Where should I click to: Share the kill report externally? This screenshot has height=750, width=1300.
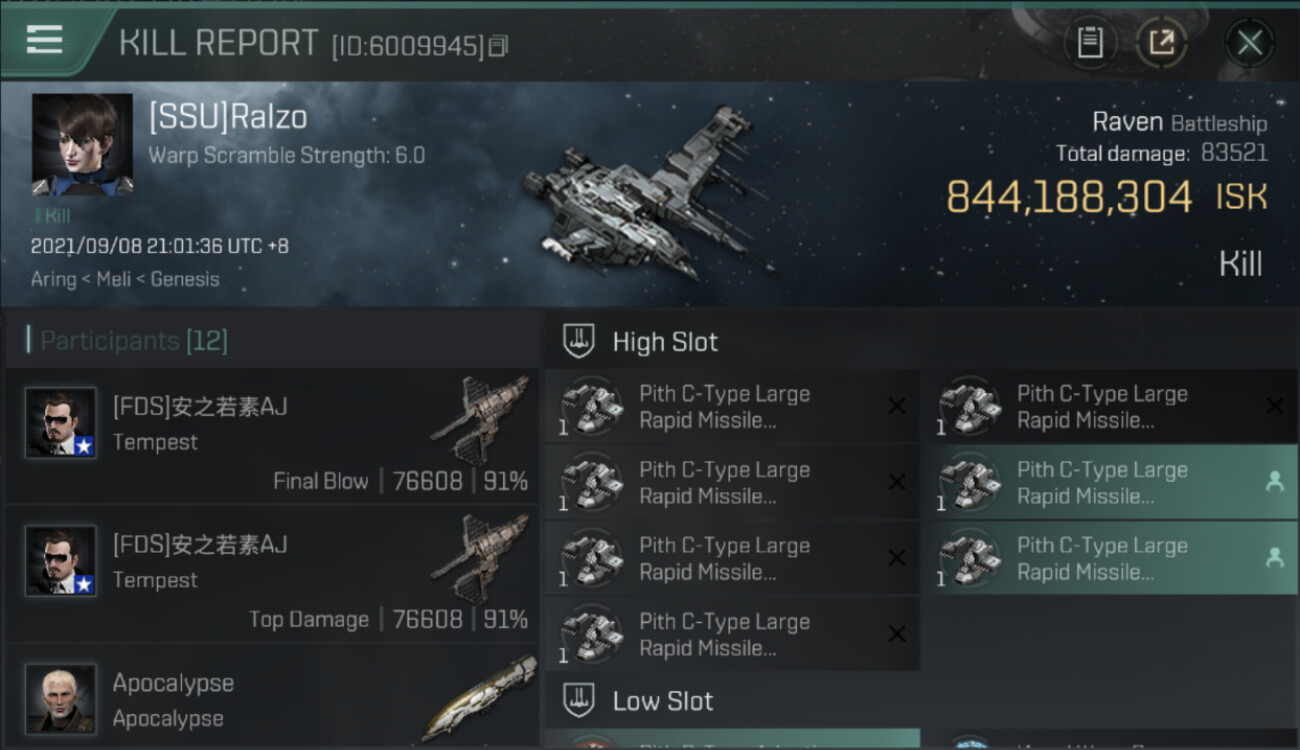1162,43
